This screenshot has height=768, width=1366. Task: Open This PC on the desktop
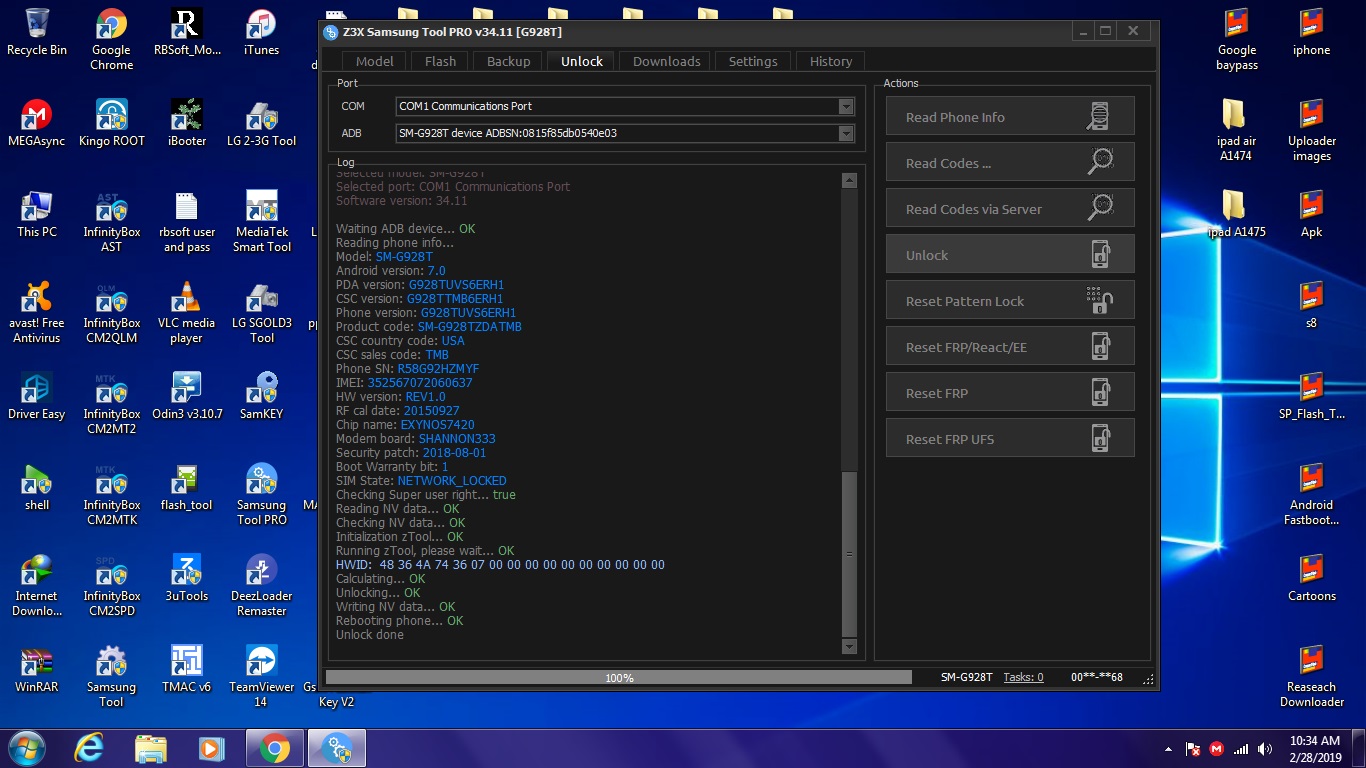[37, 214]
